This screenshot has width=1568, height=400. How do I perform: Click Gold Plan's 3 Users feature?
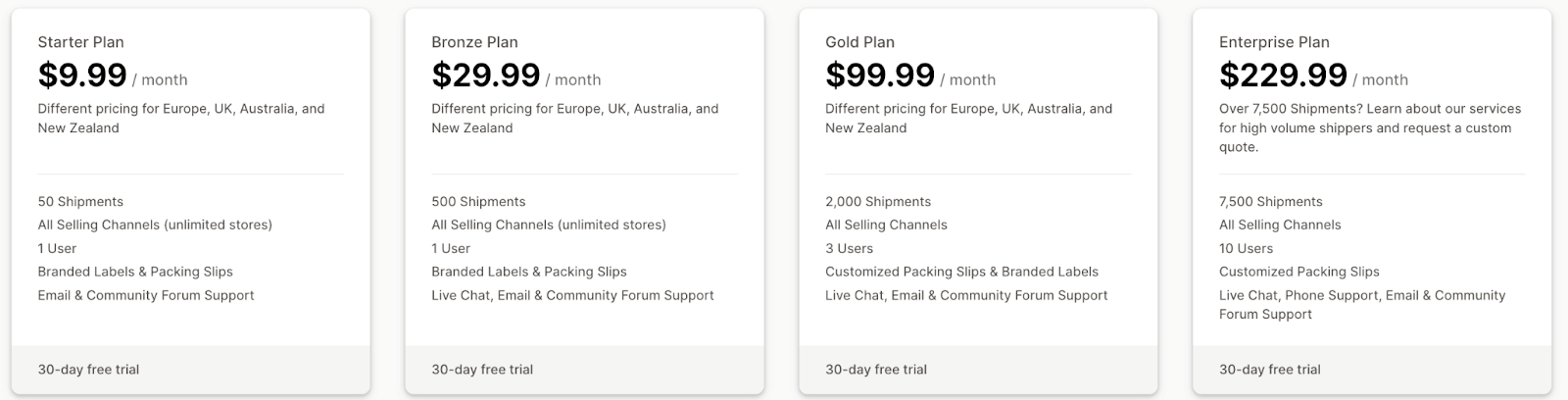849,249
